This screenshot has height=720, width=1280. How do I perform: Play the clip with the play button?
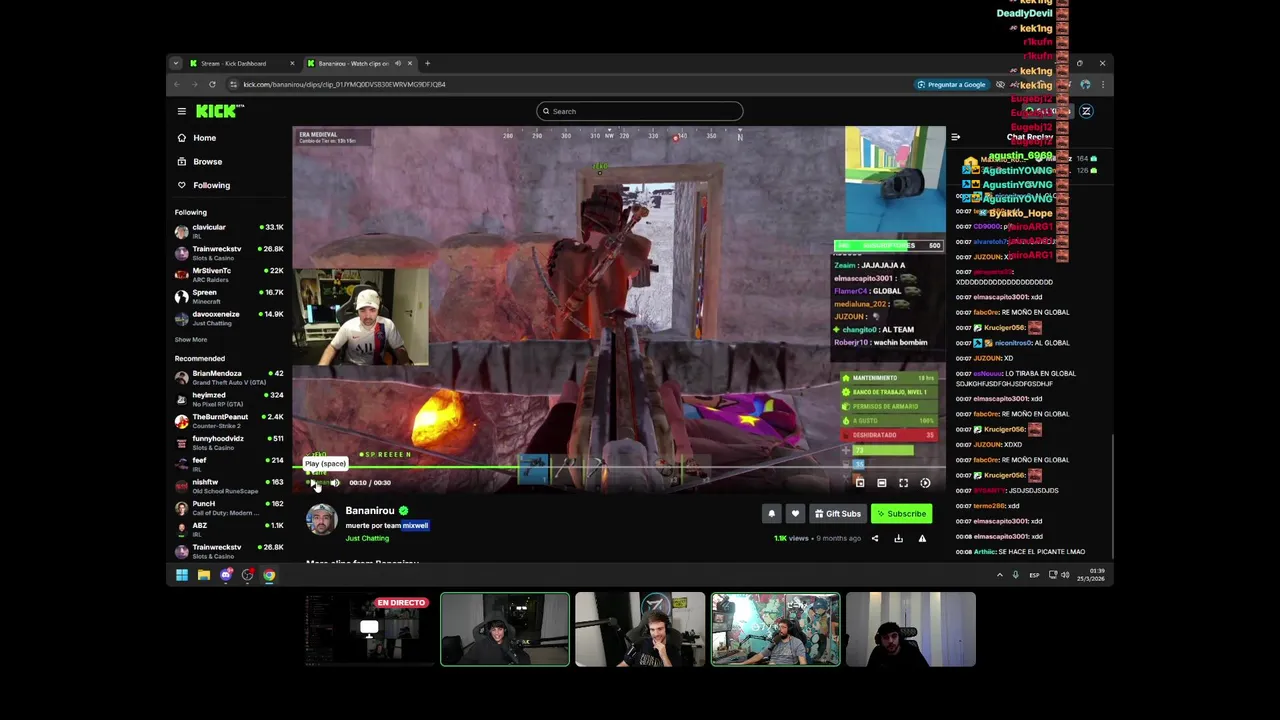pos(312,483)
